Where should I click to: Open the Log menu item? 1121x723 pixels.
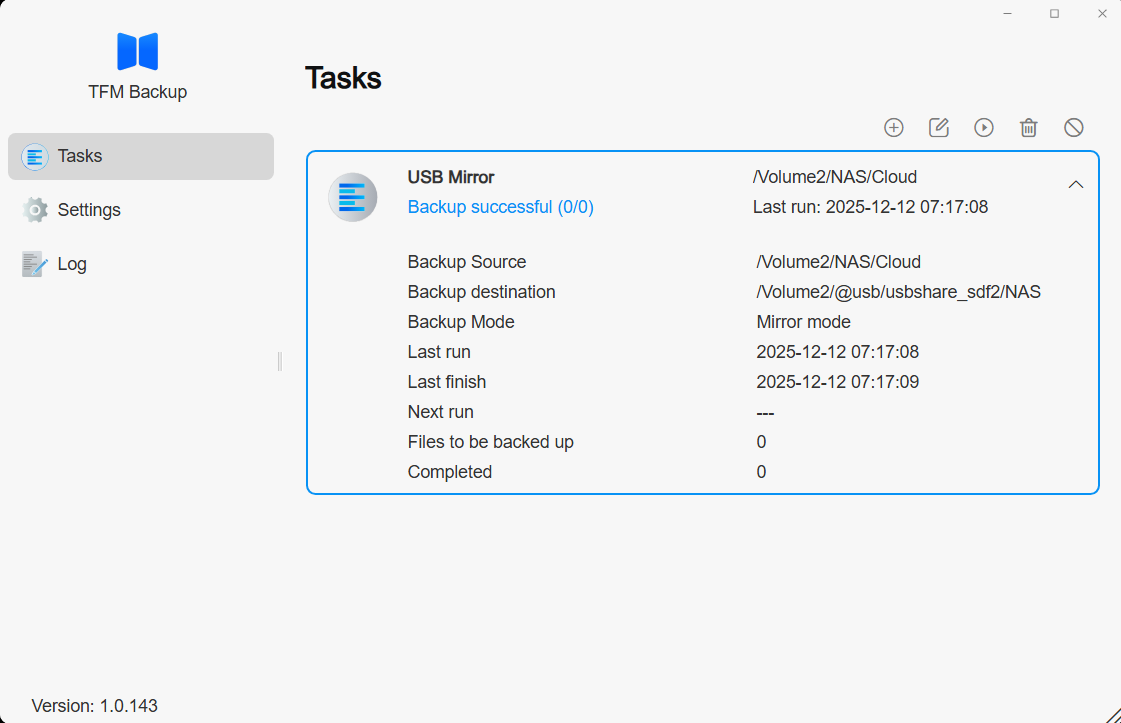pos(72,264)
